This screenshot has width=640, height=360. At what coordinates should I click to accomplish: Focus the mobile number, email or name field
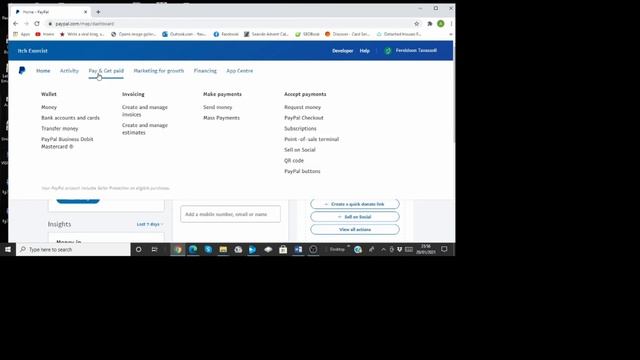click(230, 214)
